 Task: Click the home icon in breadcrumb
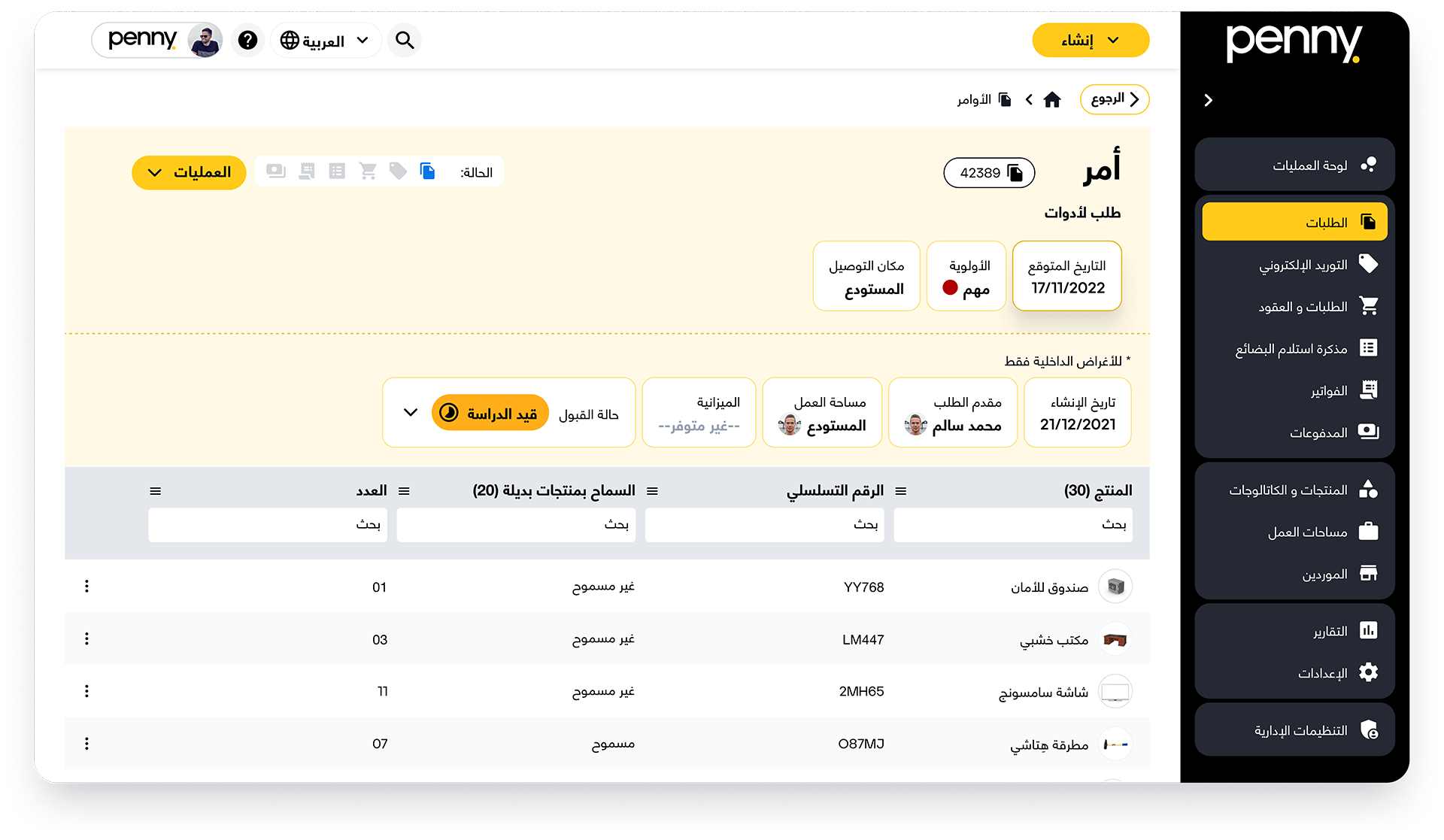1052,99
